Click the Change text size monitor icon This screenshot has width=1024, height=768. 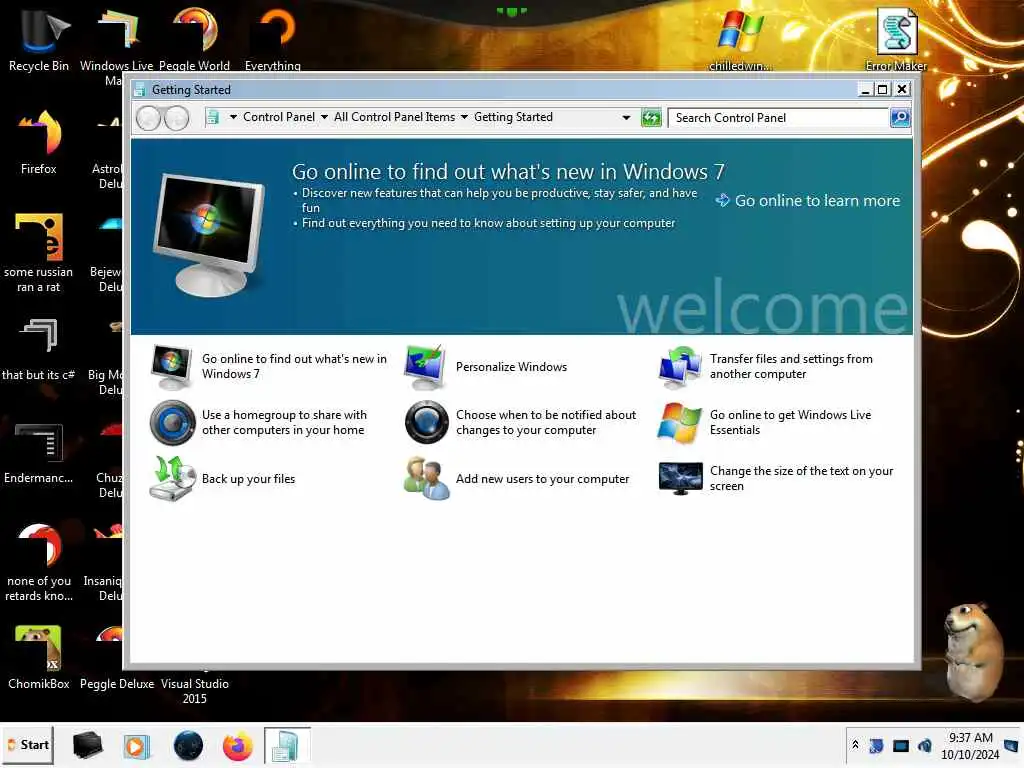[x=680, y=479]
